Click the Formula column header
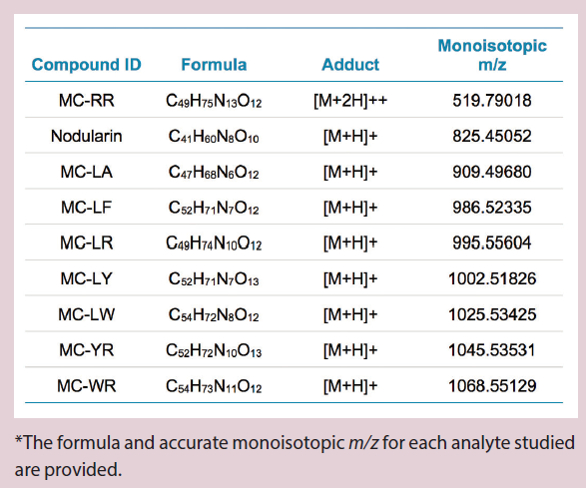The height and width of the screenshot is (488, 586). point(214,65)
